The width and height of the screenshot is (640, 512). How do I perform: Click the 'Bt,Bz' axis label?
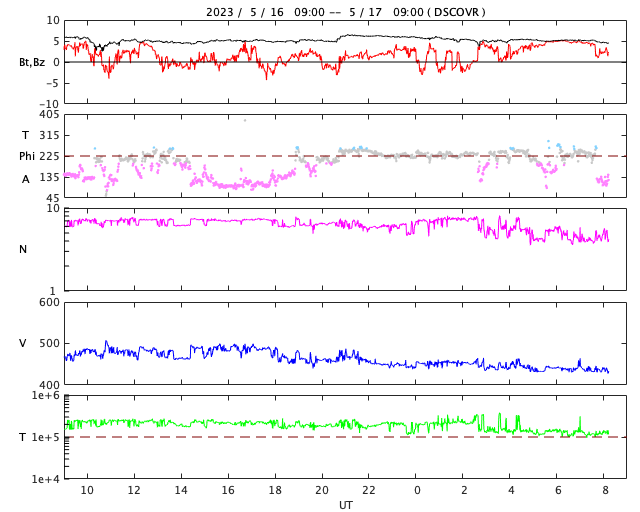[x=32, y=62]
